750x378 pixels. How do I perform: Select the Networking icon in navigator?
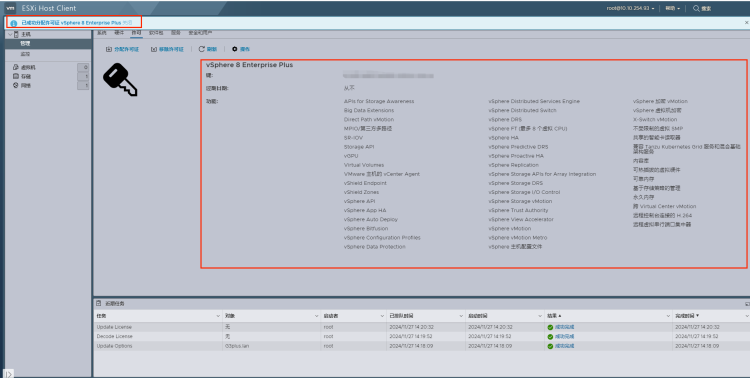[15, 86]
